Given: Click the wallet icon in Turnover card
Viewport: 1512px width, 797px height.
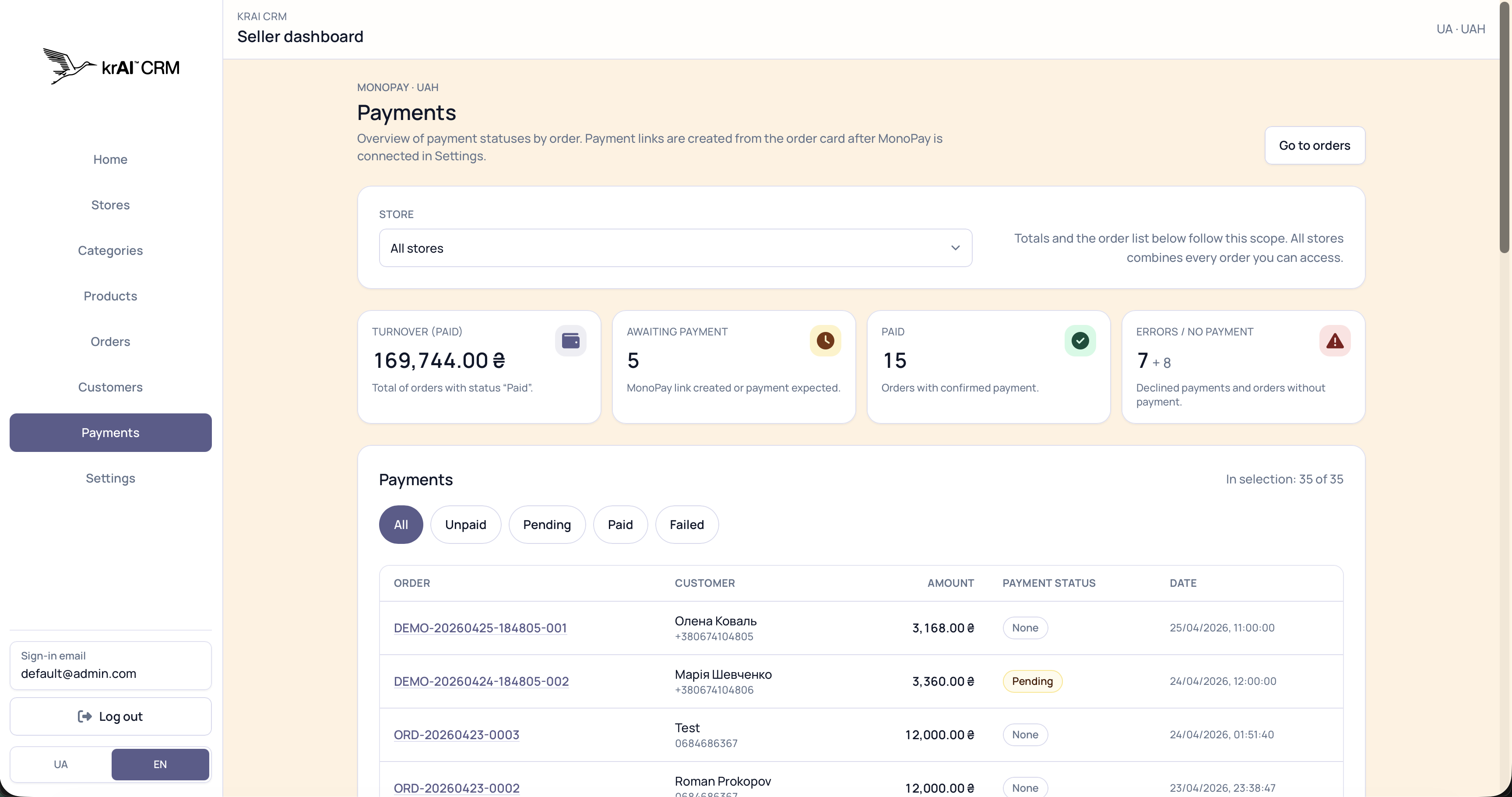Looking at the screenshot, I should 570,341.
